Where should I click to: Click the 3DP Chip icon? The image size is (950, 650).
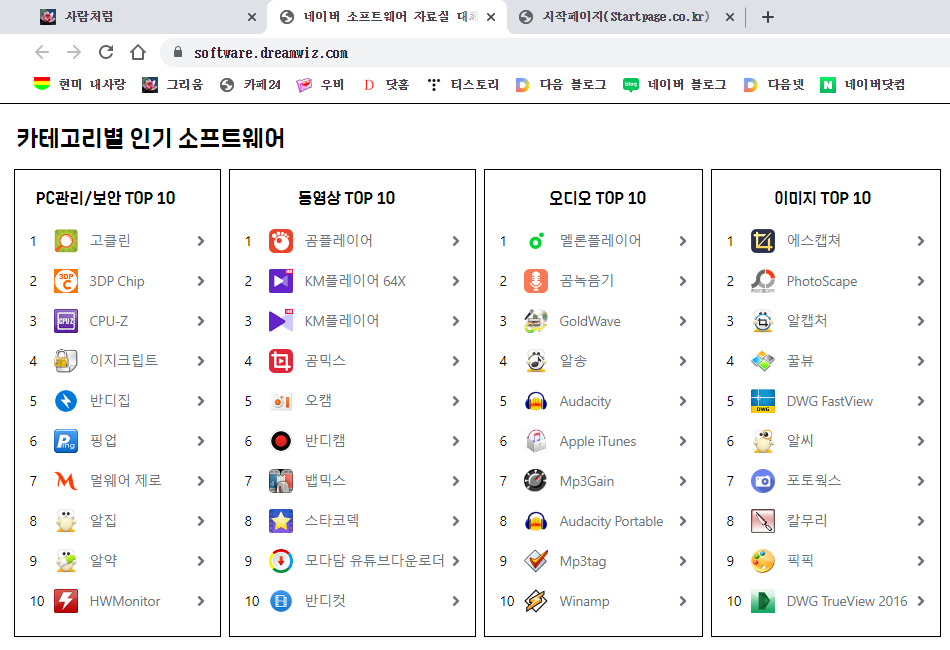65,281
